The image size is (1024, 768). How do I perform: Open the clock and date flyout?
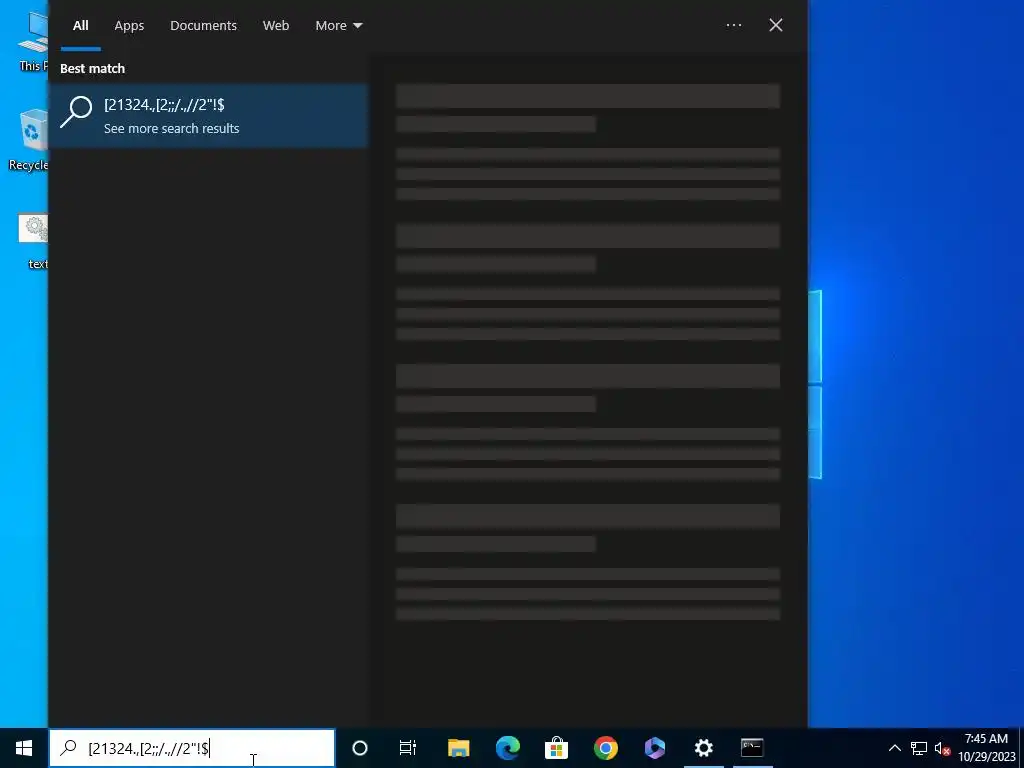tap(987, 748)
